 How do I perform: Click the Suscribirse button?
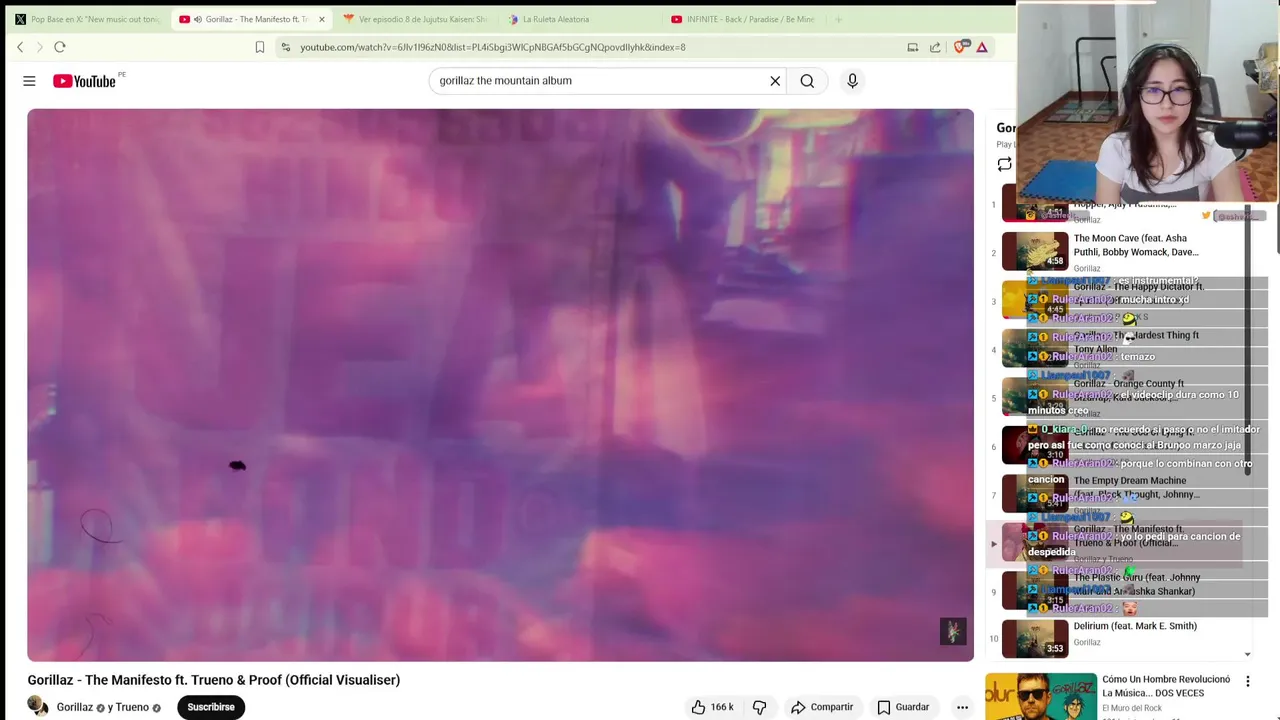[x=211, y=707]
